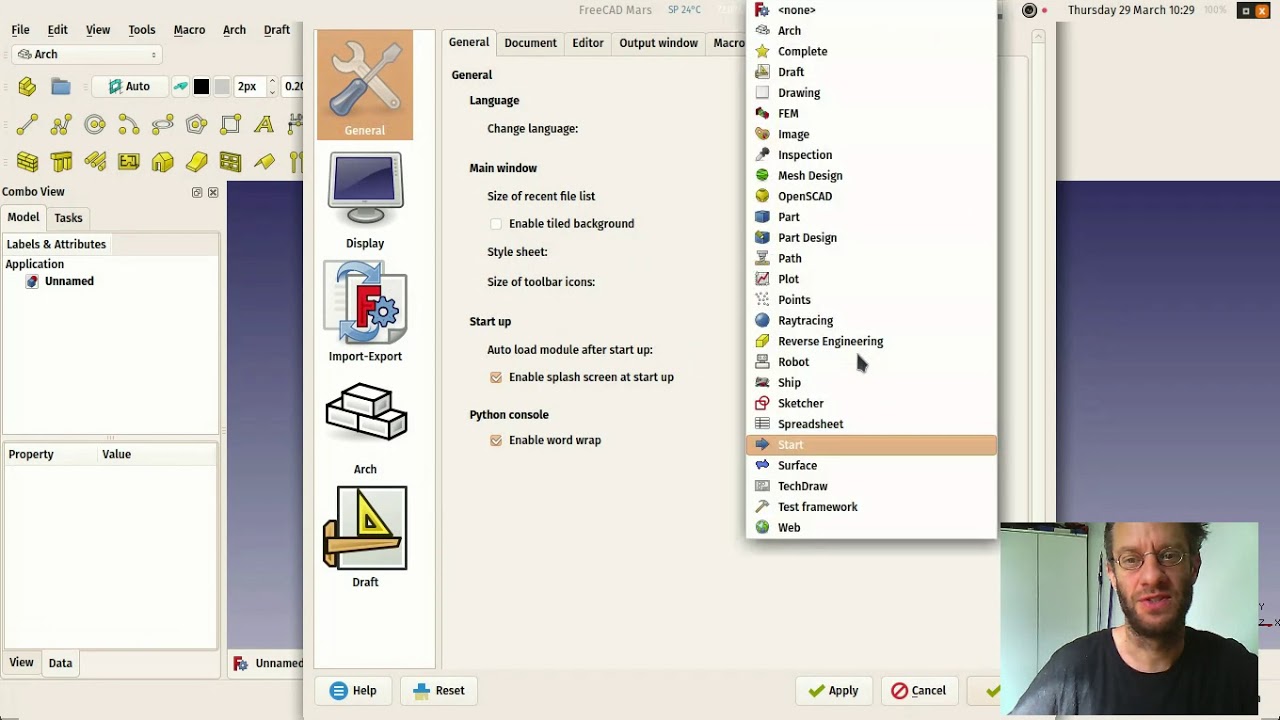The image size is (1280, 720).
Task: Switch to the Output window tab
Action: click(x=658, y=43)
